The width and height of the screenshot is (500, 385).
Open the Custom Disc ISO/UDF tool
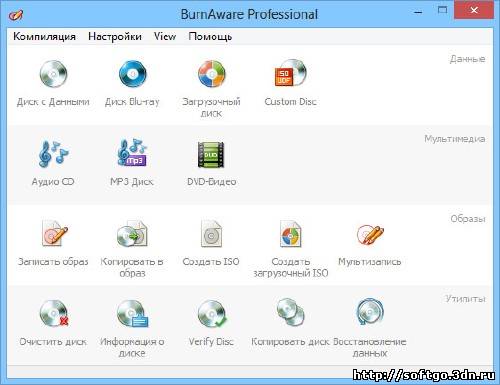tap(290, 73)
